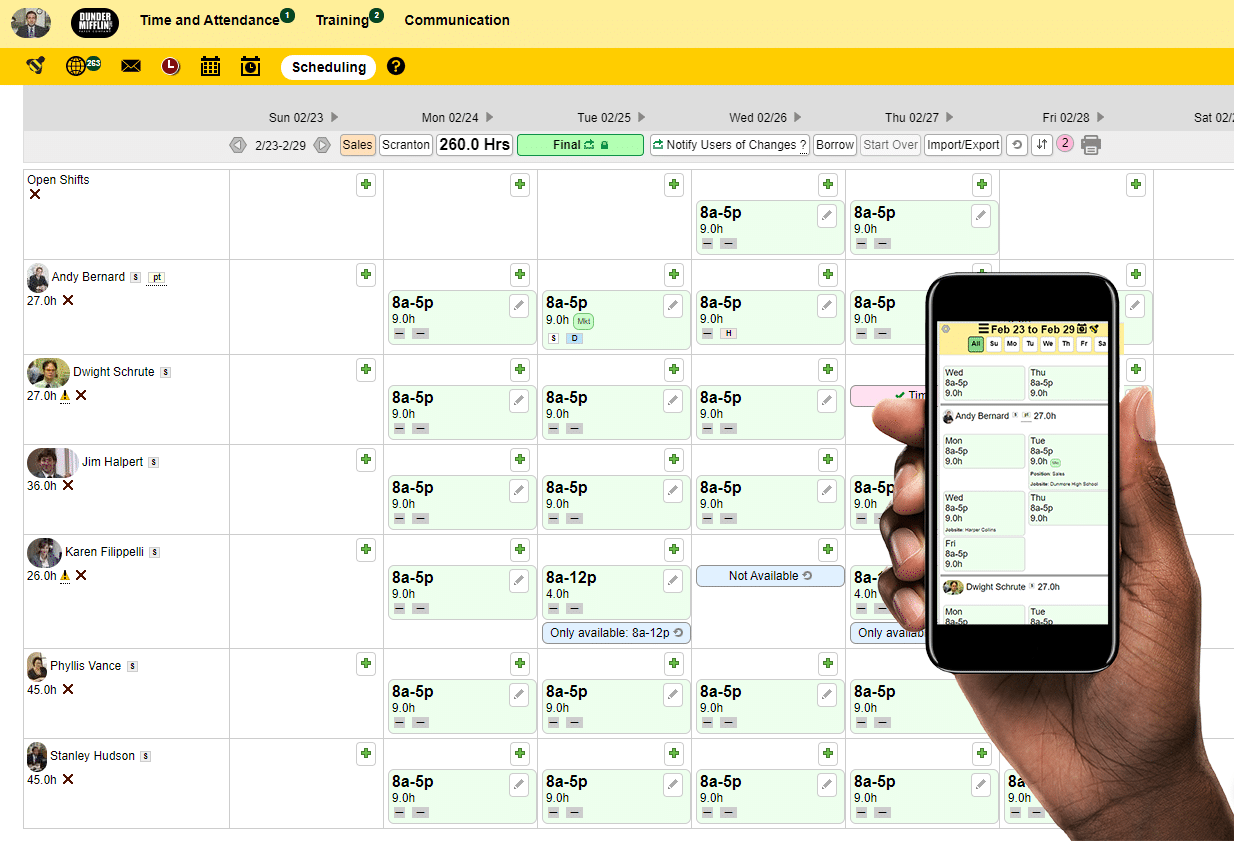Check messages via the envelope icon

131,66
